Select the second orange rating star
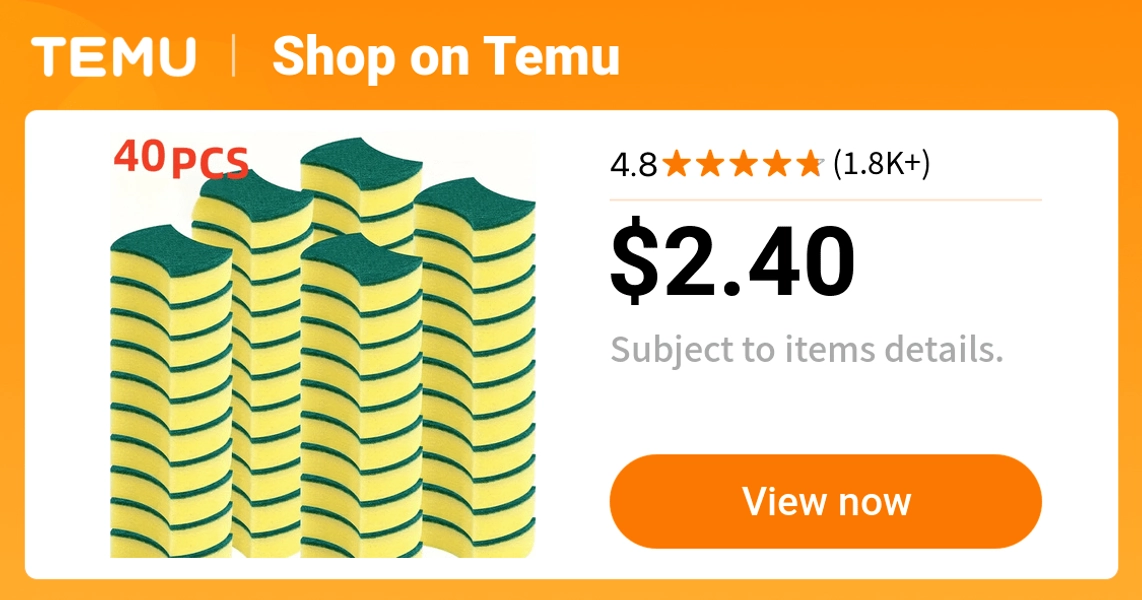 point(711,164)
